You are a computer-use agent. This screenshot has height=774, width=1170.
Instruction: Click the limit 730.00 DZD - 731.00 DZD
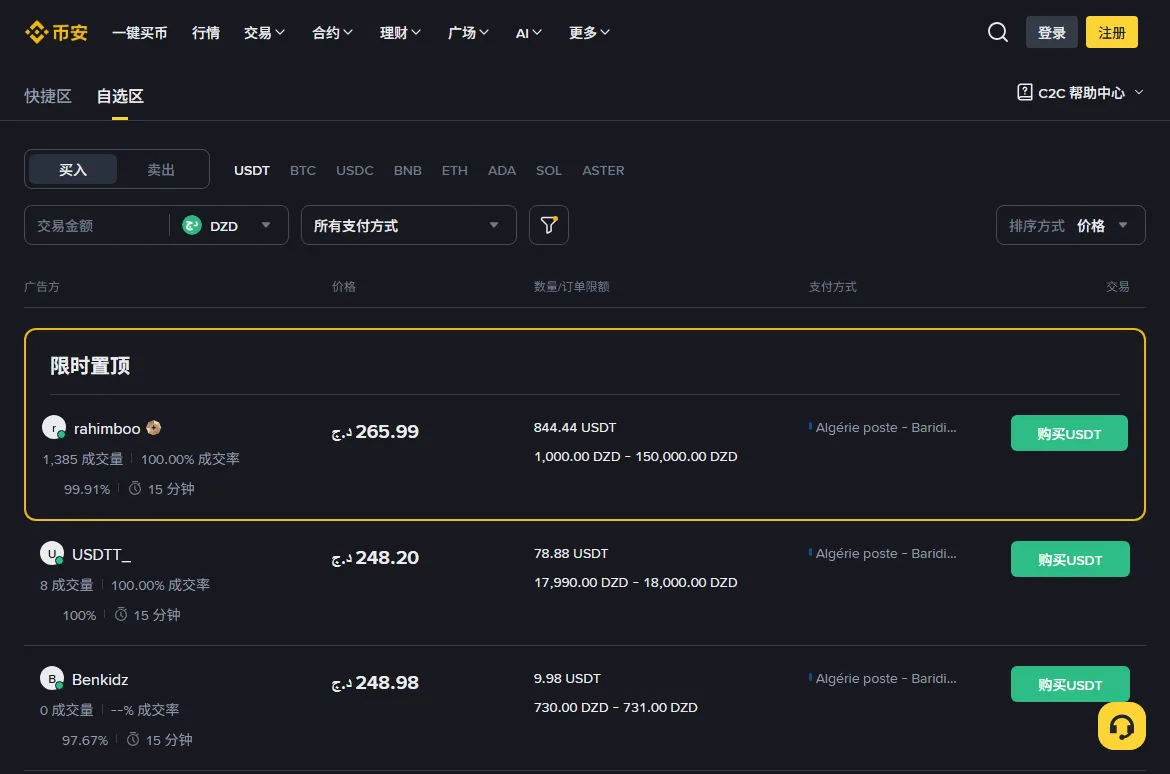pos(616,707)
